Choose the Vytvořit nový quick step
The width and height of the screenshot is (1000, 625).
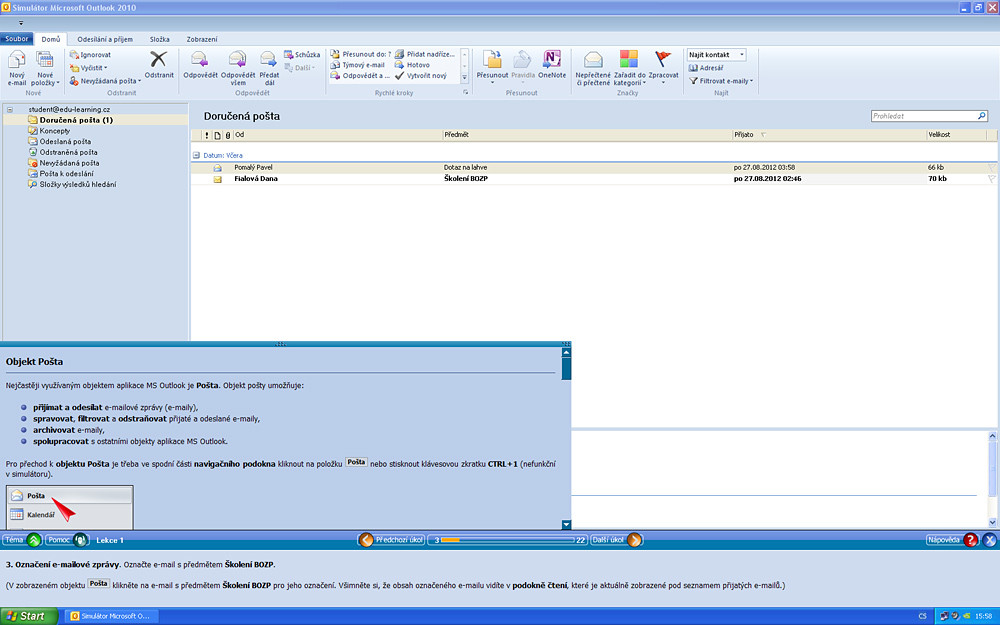click(x=421, y=76)
